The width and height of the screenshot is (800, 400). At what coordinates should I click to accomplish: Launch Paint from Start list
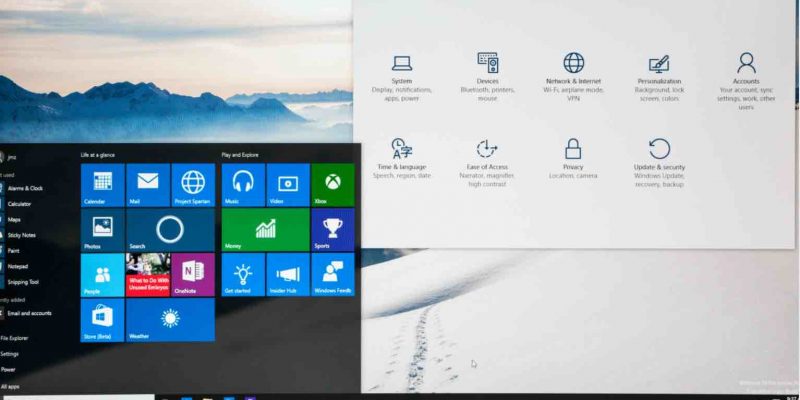12,251
